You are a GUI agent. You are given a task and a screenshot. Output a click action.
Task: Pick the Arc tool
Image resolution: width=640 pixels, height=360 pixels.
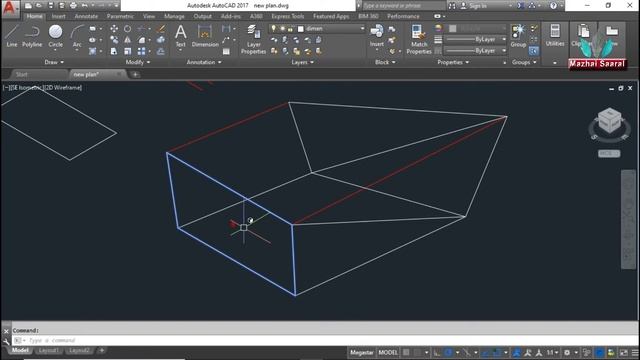tap(77, 36)
